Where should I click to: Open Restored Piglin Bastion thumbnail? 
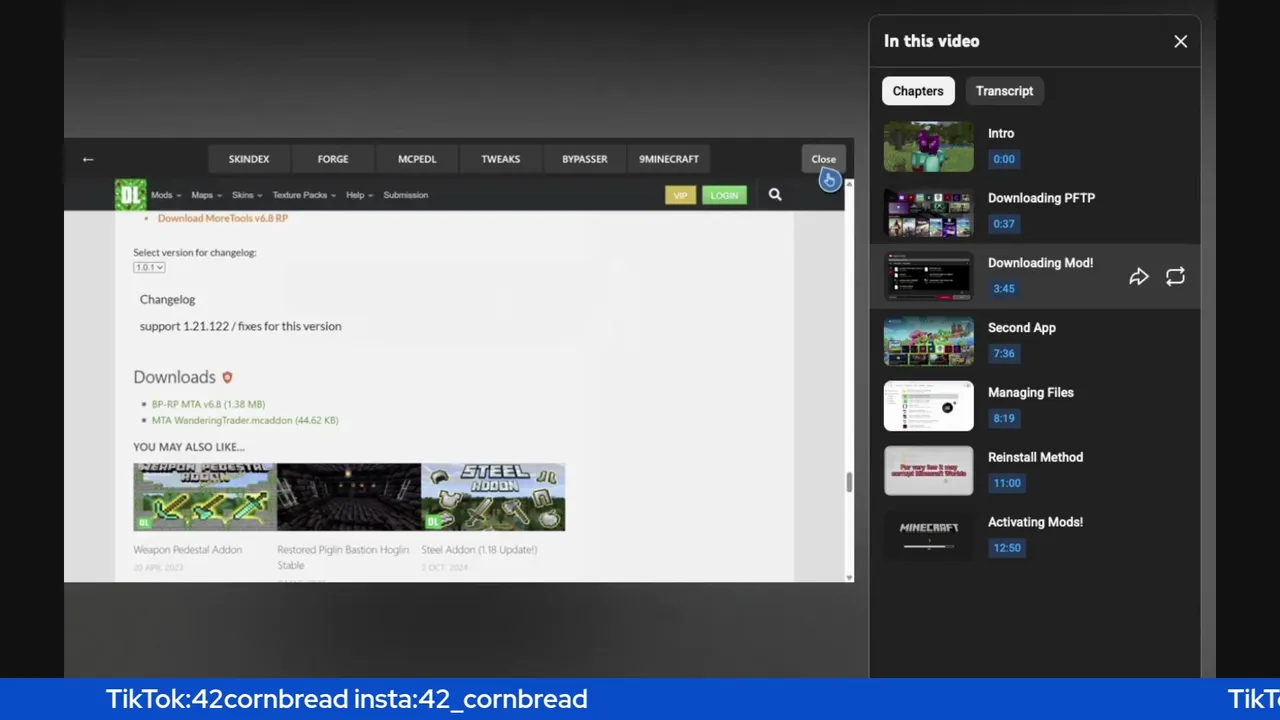point(349,497)
